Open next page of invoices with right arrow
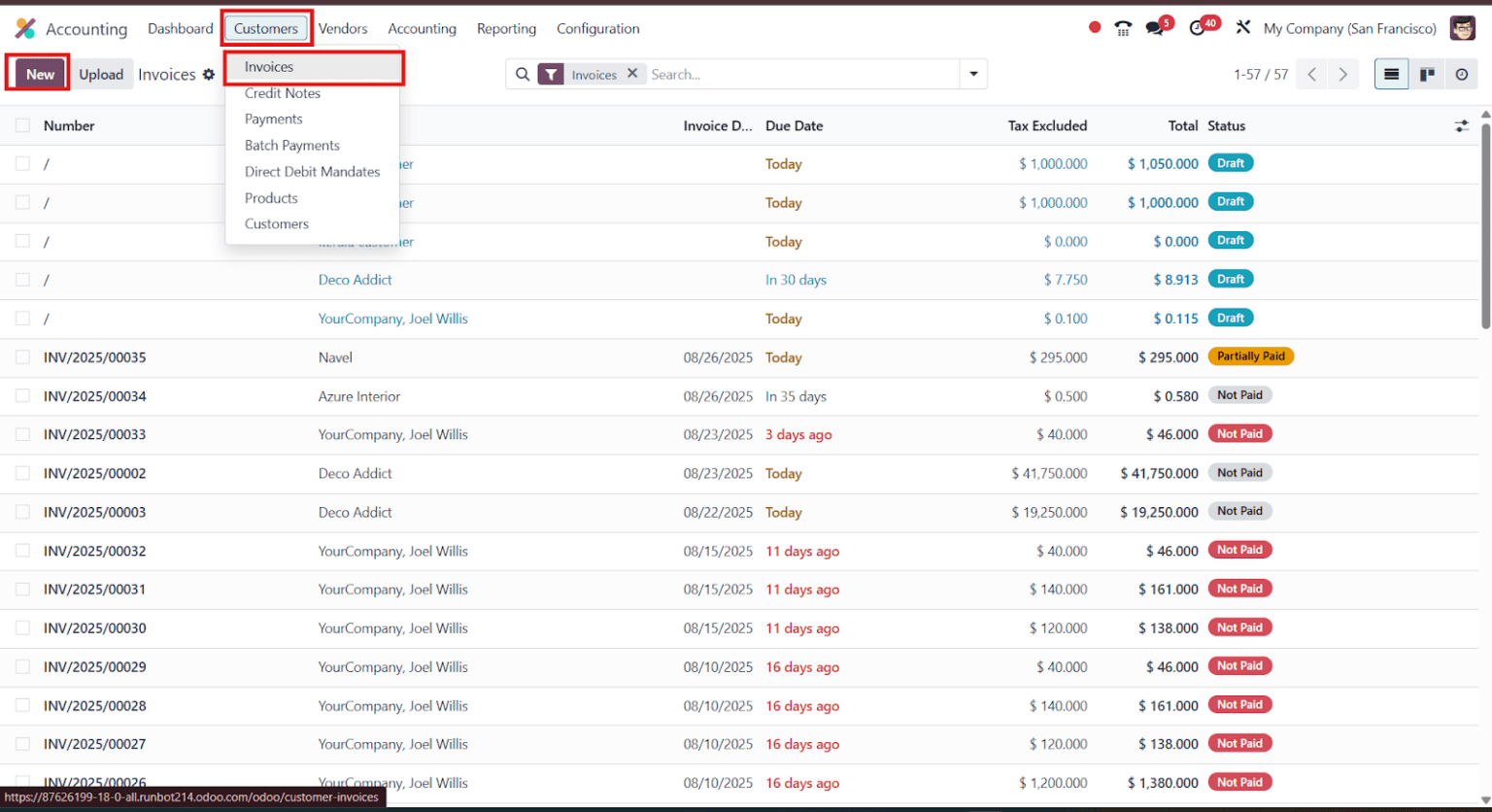 [x=1343, y=74]
